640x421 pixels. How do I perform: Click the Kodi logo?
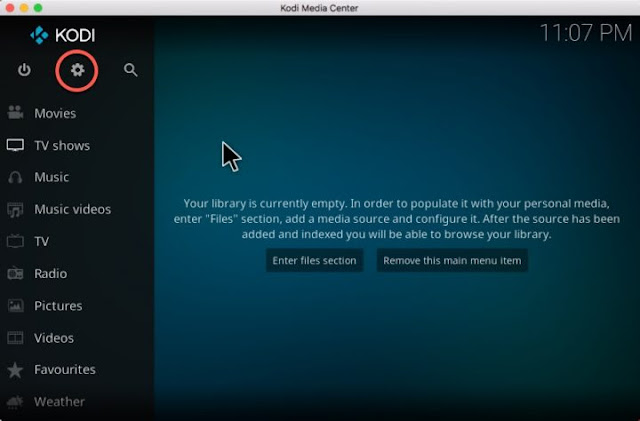click(x=63, y=35)
